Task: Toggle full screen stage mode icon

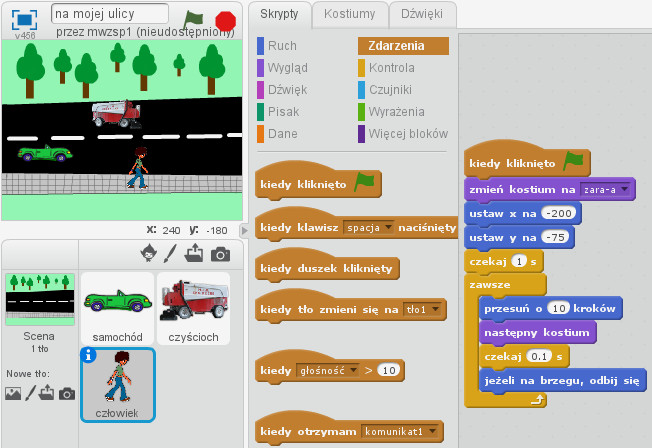Action: pyautogui.click(x=25, y=20)
